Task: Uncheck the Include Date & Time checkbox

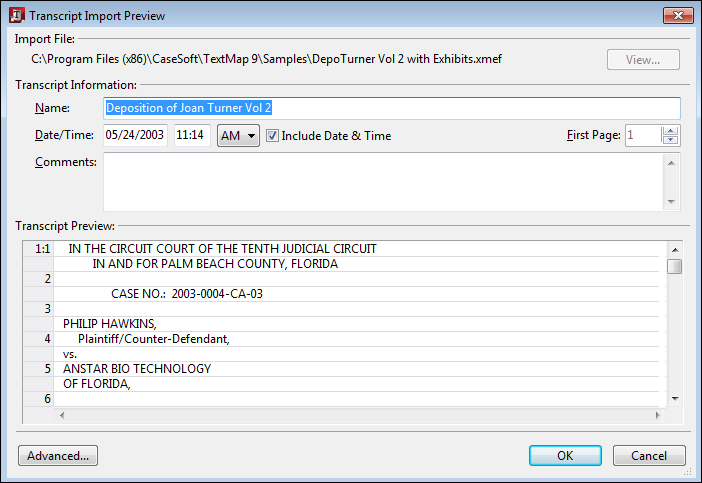Action: [272, 136]
